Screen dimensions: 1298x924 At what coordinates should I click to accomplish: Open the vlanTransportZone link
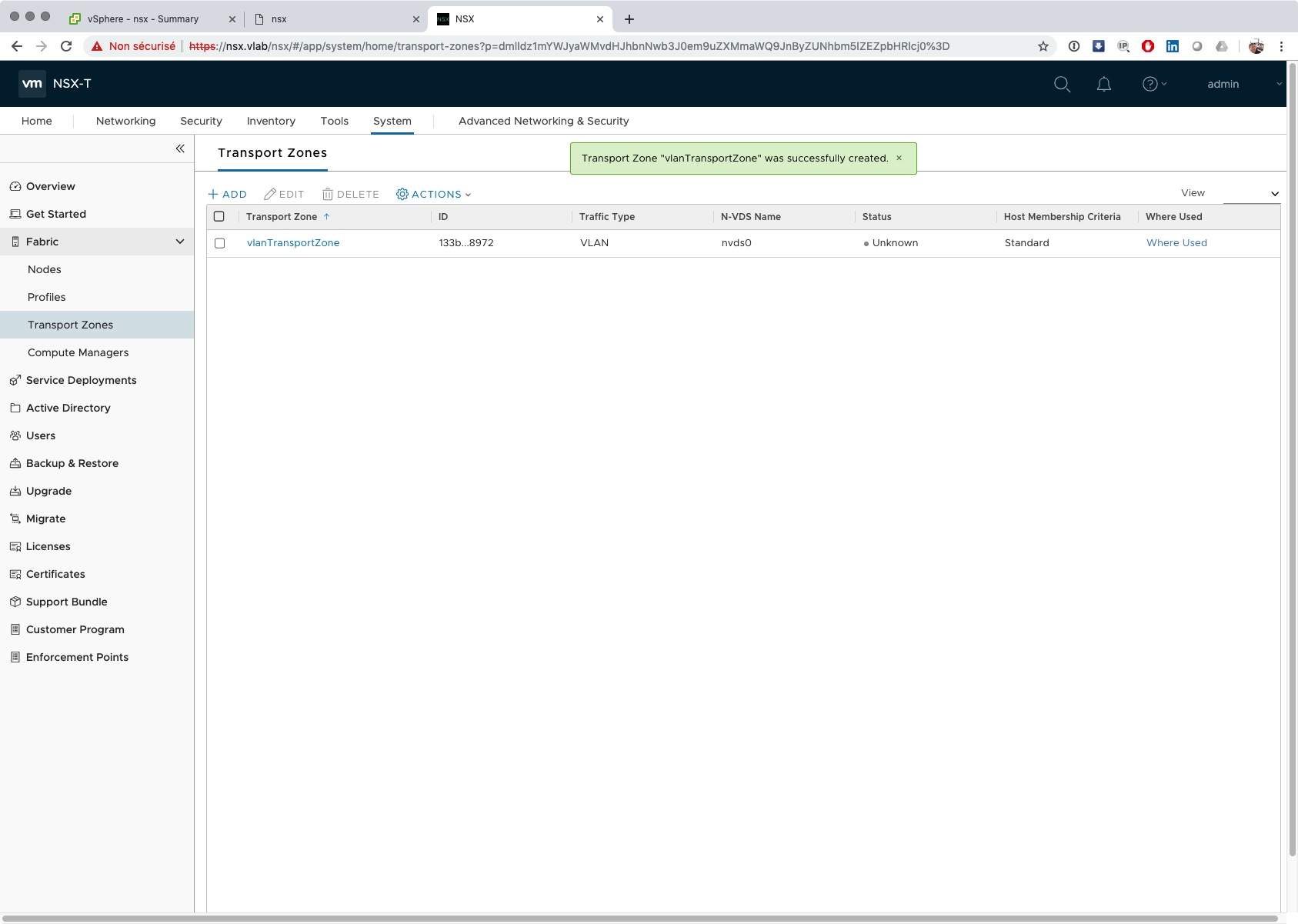(x=293, y=243)
